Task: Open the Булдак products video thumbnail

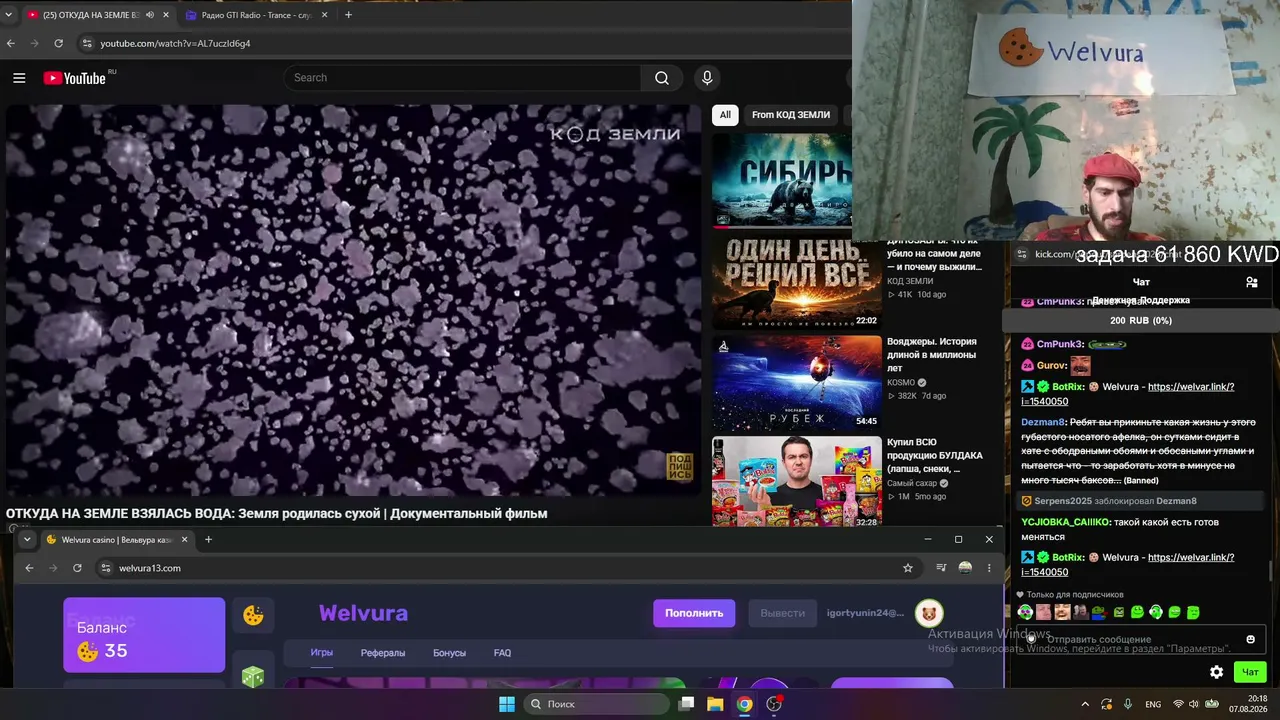Action: (797, 482)
